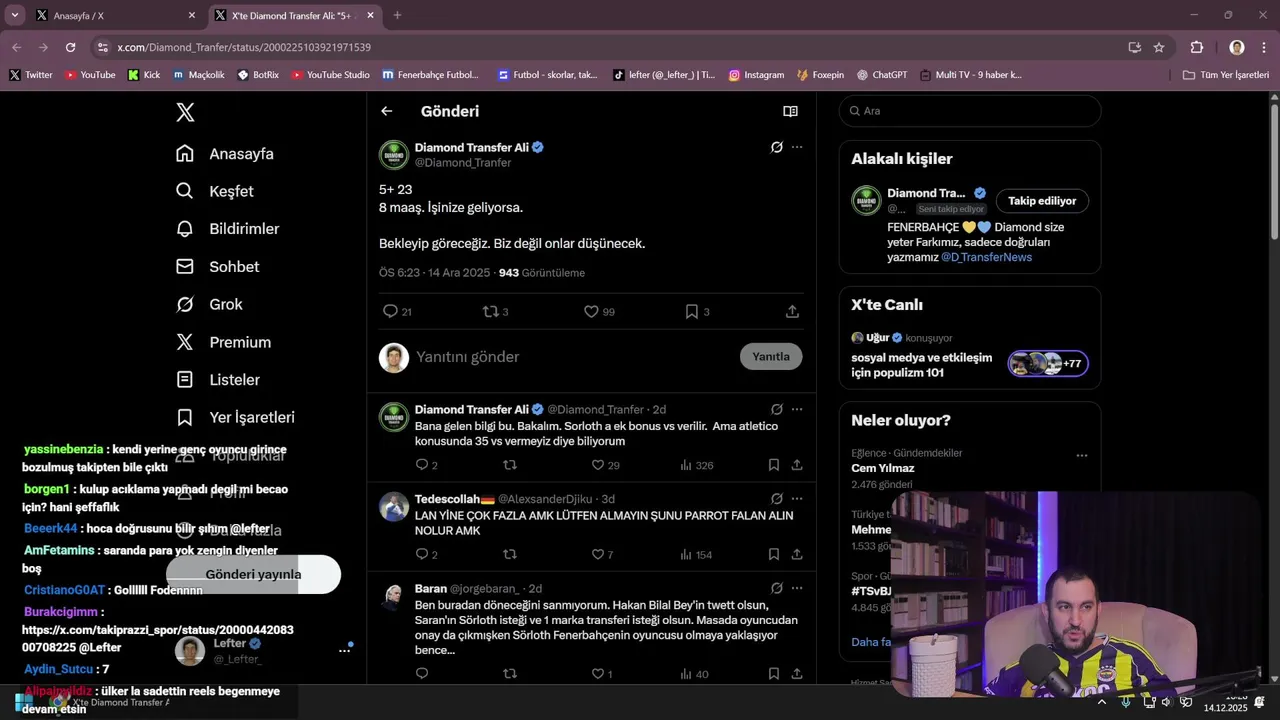View analytics showing 154 views
The width and height of the screenshot is (1280, 720).
point(696,554)
